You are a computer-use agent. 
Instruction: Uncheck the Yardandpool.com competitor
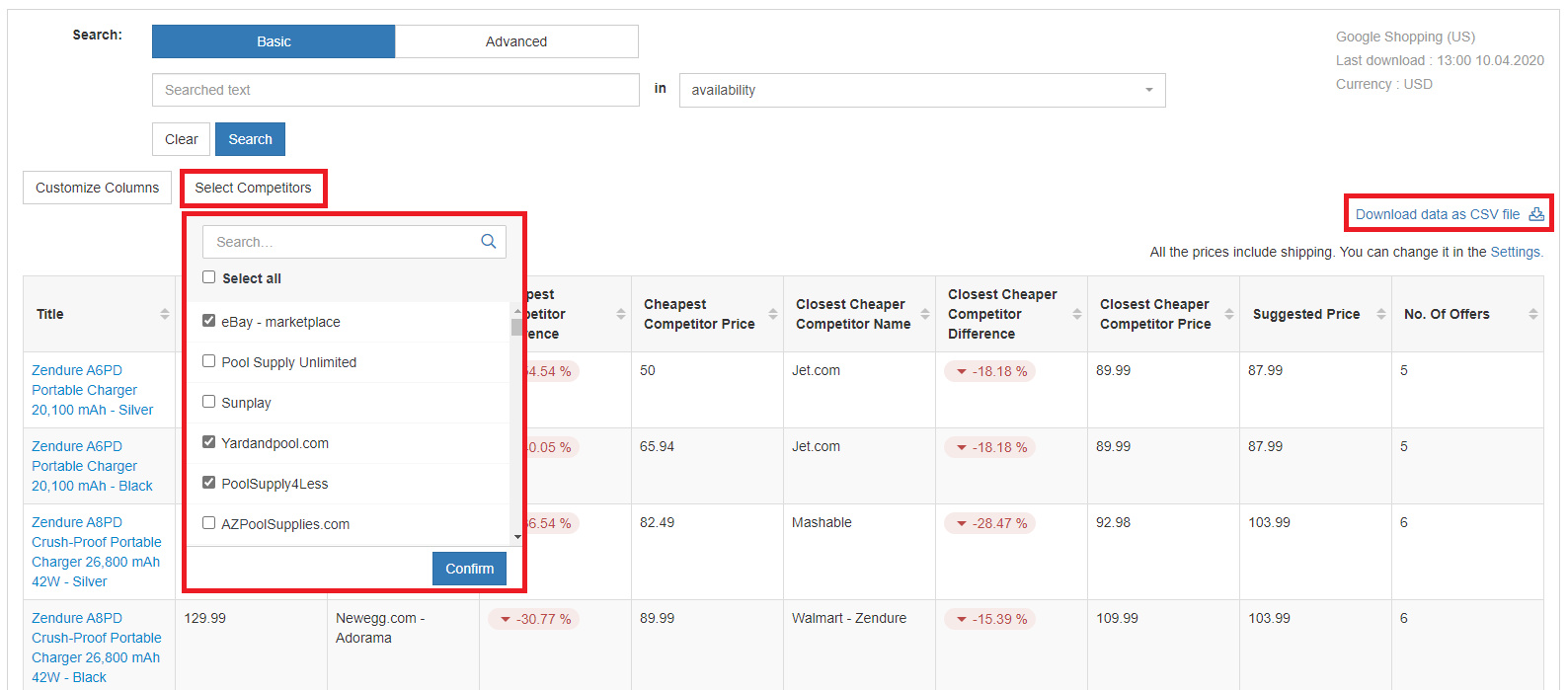[209, 442]
